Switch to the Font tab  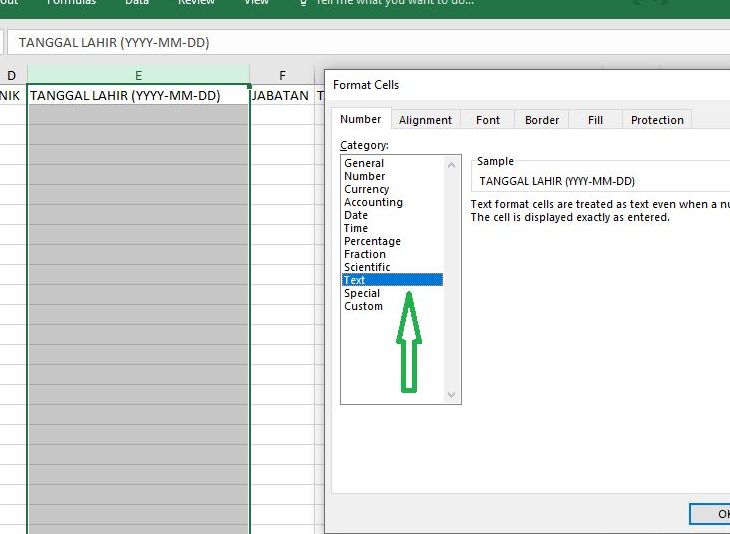(487, 120)
